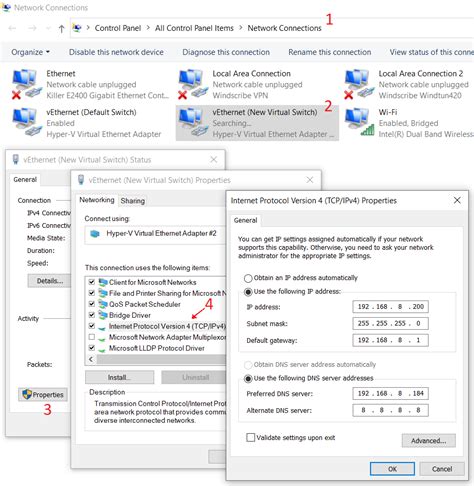Toggle Microsoft LLDP Protocol Driver checkbox
This screenshot has height=486, width=474.
(x=92, y=348)
